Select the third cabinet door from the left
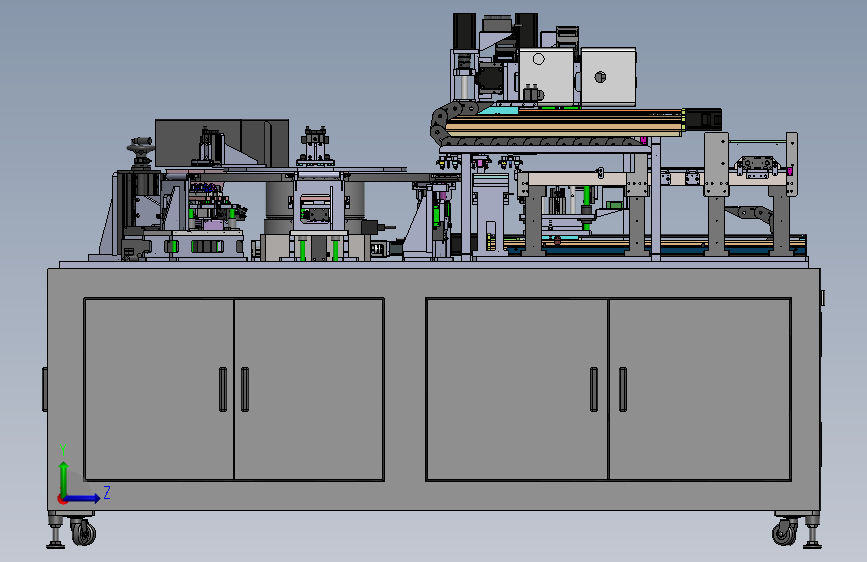This screenshot has height=562, width=867. point(517,389)
